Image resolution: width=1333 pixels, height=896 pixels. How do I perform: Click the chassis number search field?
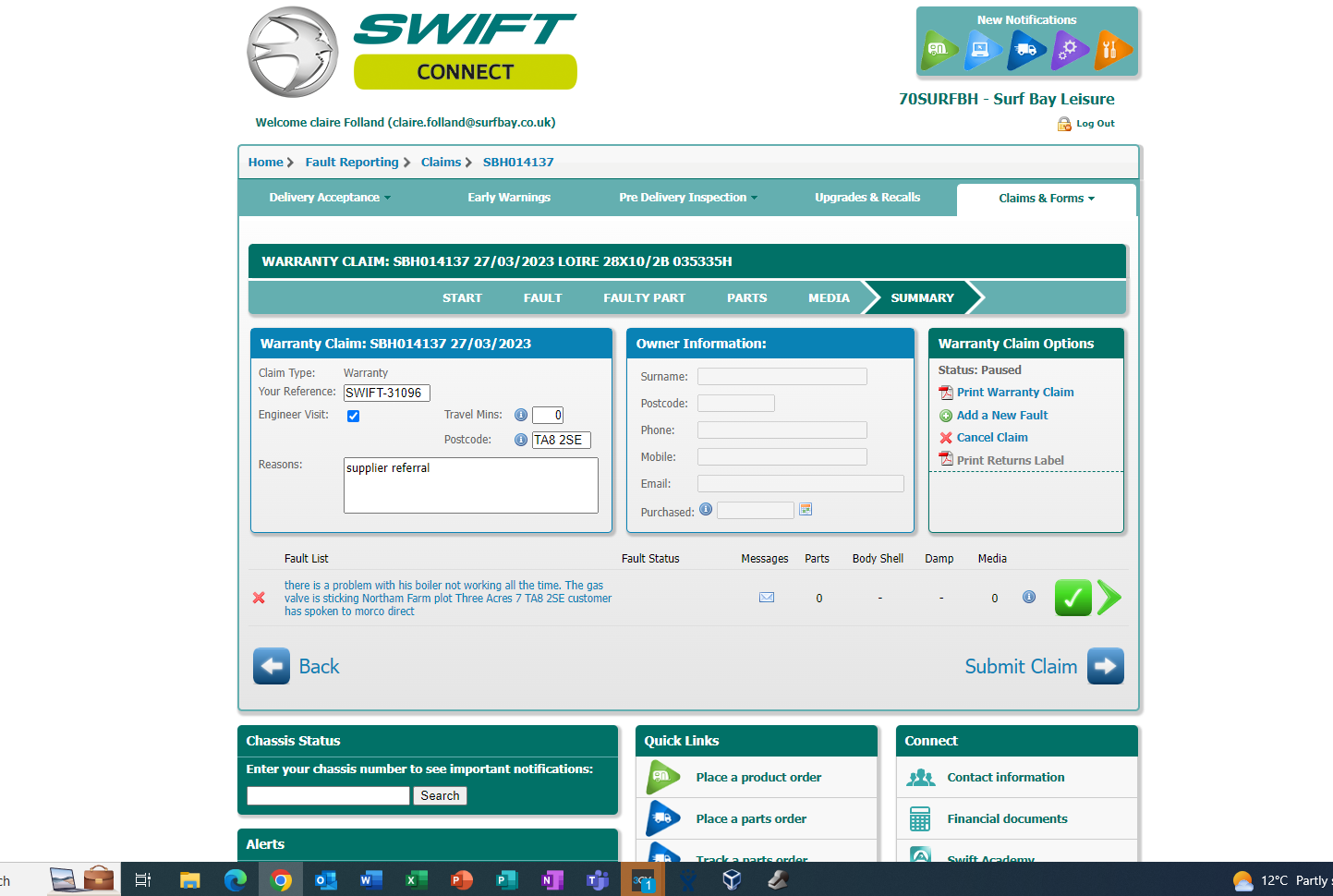point(328,796)
